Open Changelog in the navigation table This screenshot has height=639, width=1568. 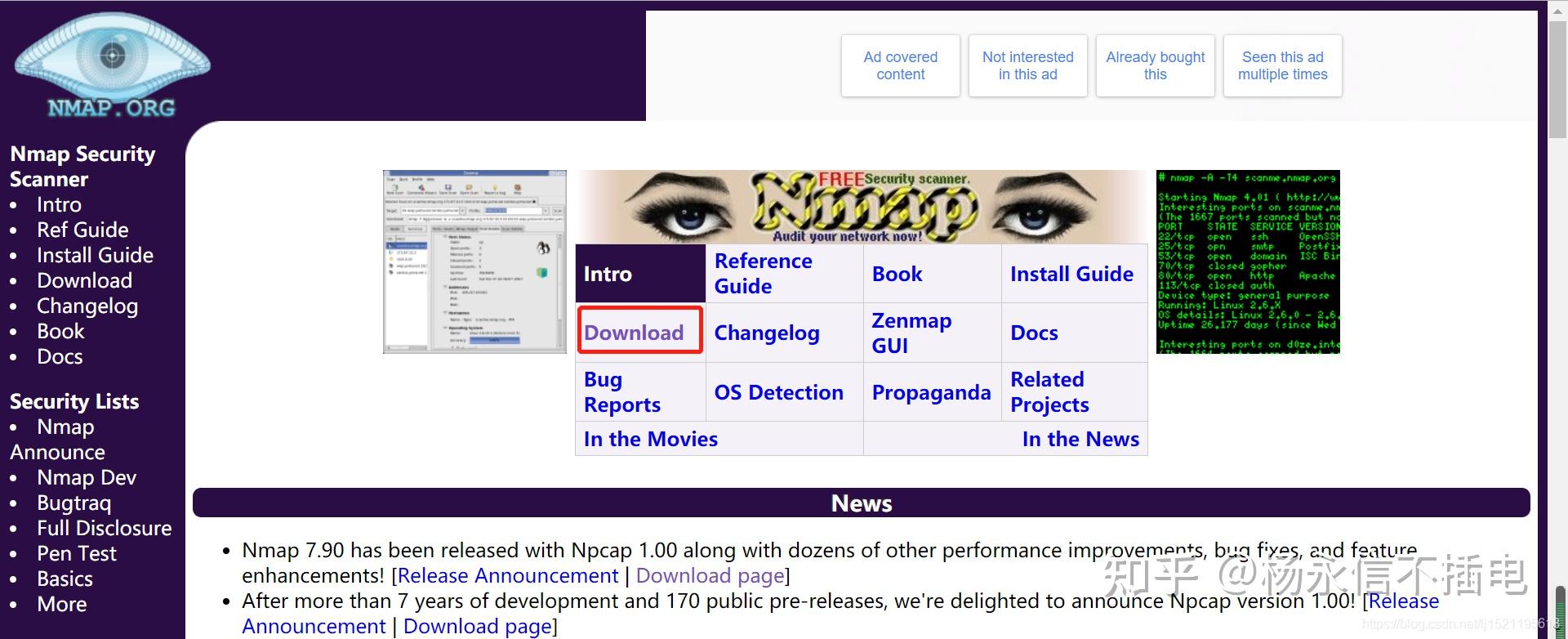(x=766, y=333)
